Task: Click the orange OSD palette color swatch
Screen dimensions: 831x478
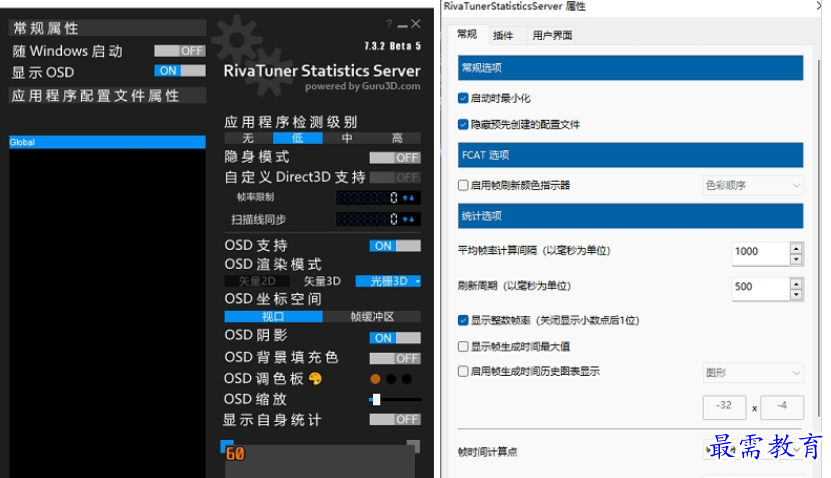Action: click(375, 379)
